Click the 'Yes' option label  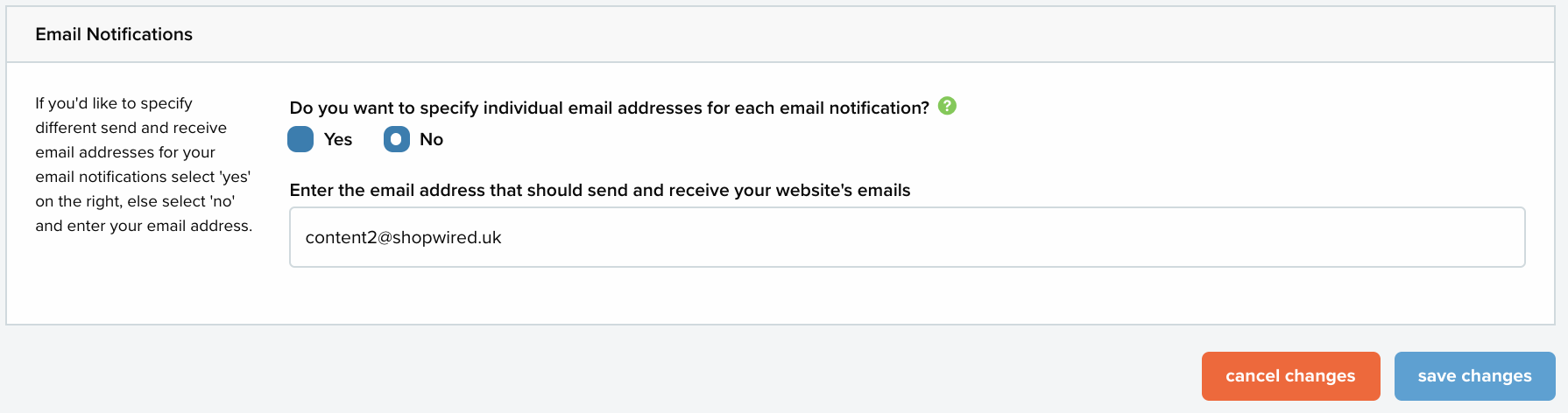338,139
